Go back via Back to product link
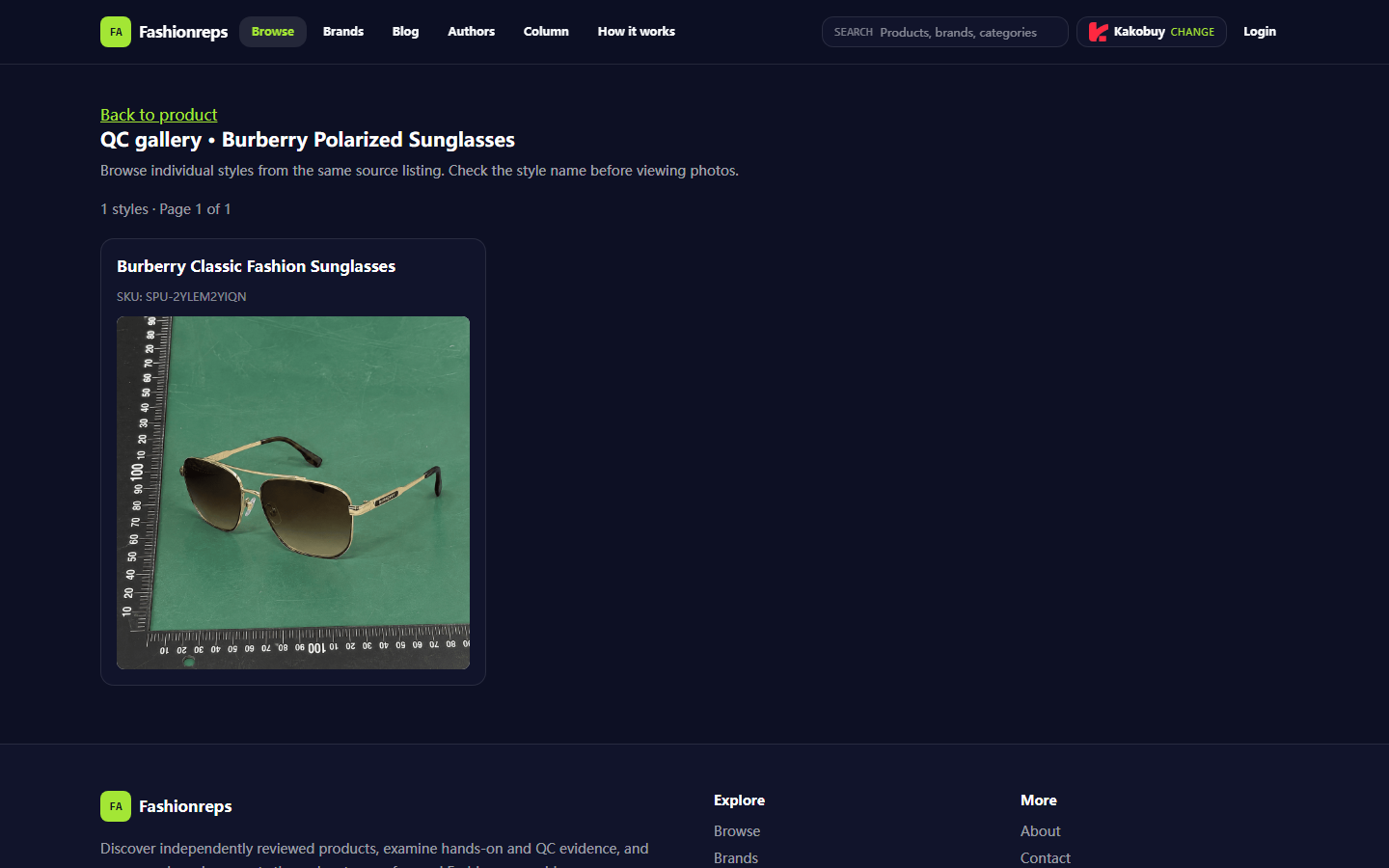 (x=159, y=115)
